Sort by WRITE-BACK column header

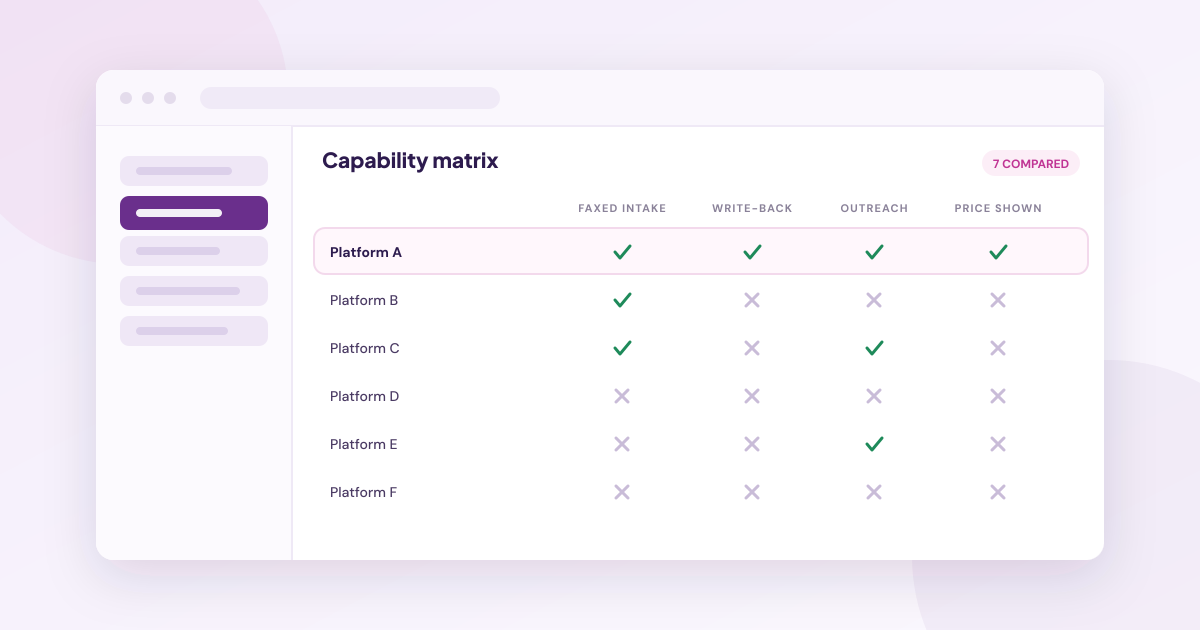[752, 209]
